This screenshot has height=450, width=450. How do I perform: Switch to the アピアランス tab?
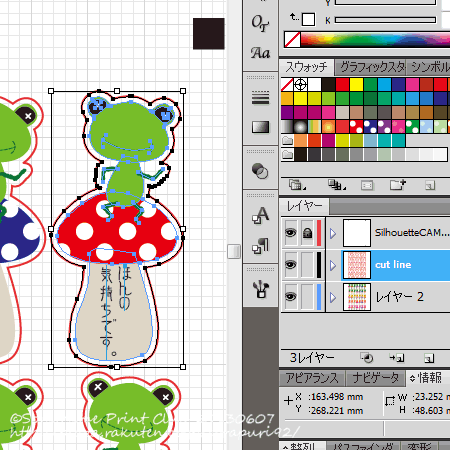tap(312, 378)
